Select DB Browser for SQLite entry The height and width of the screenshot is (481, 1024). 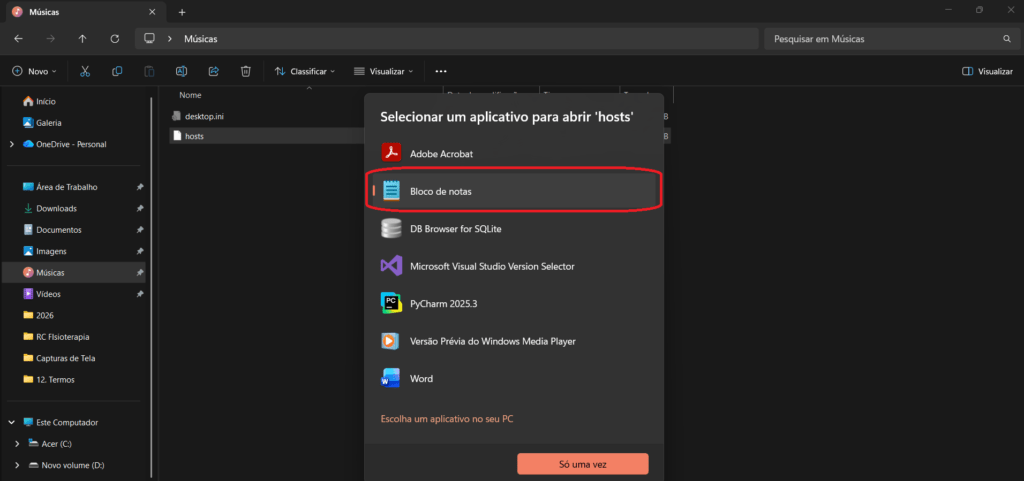[x=513, y=229]
